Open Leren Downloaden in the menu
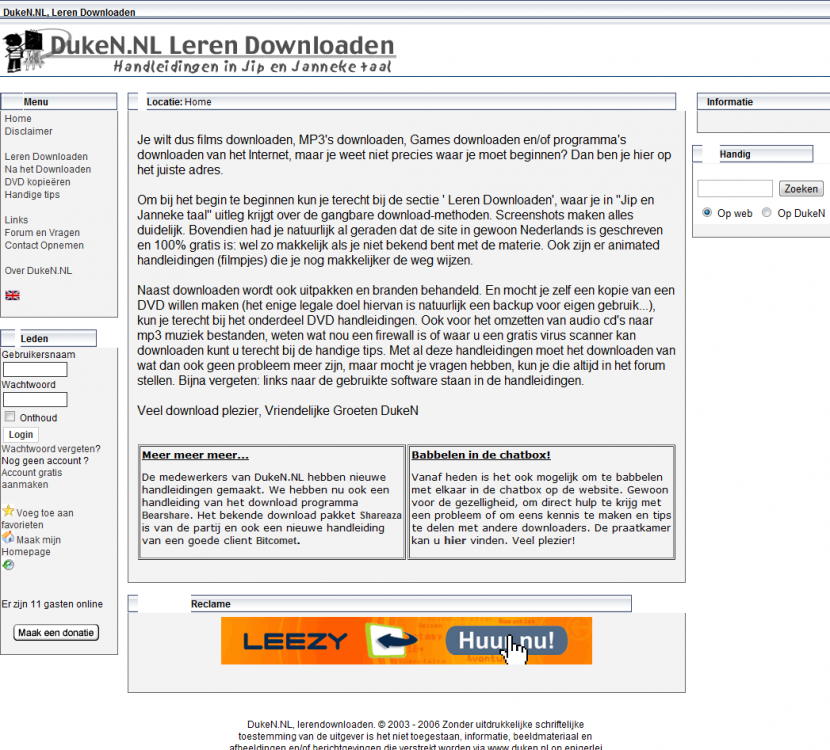Viewport: 830px width, 750px height. point(46,157)
